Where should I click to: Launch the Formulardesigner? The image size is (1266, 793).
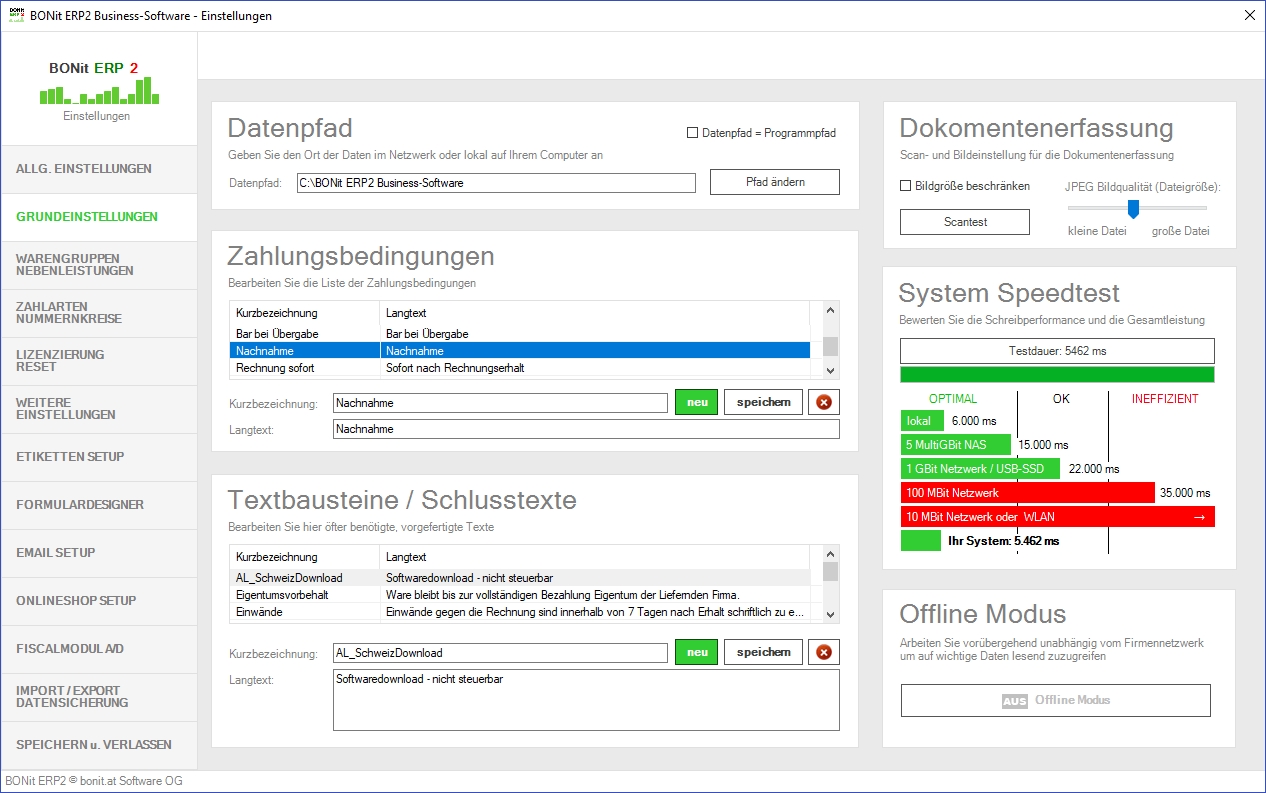[x=99, y=505]
